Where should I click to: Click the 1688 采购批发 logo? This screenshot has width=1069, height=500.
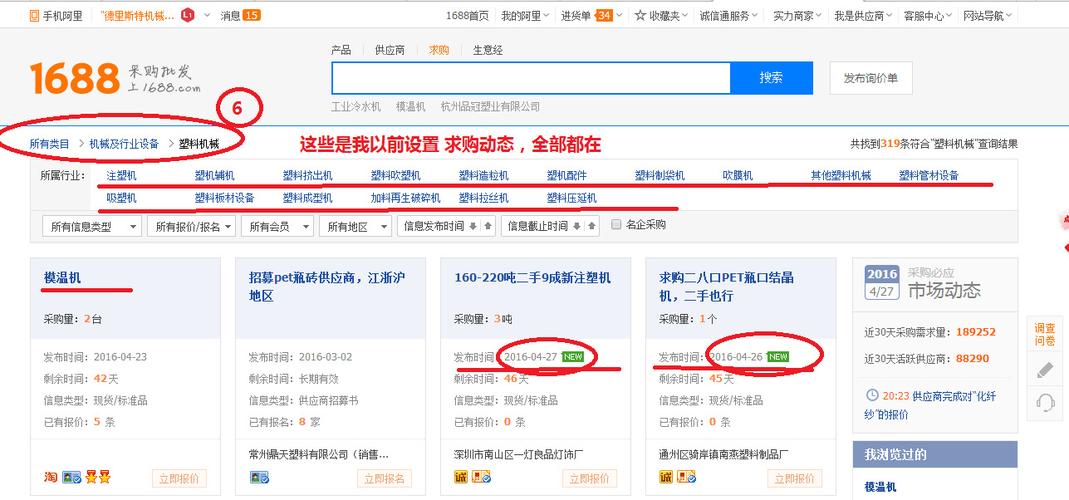coord(115,78)
